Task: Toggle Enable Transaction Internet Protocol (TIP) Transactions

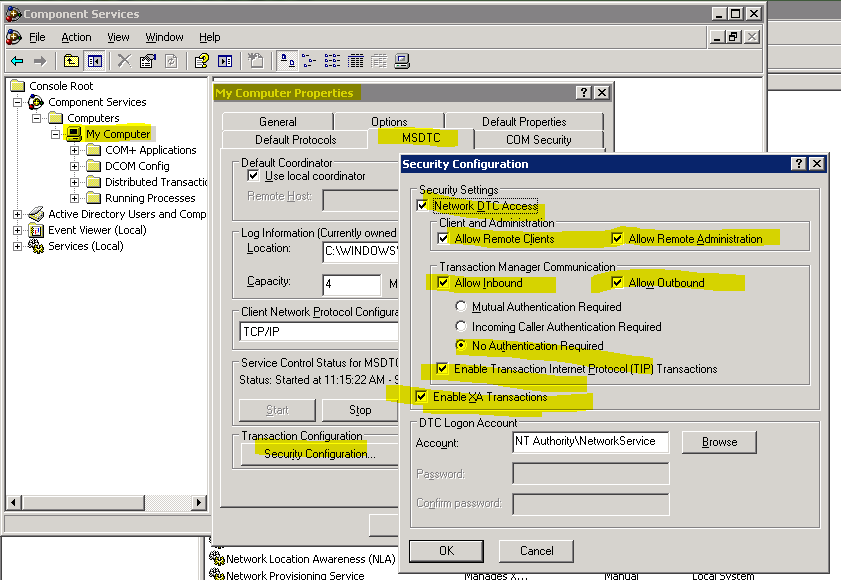Action: click(x=442, y=368)
